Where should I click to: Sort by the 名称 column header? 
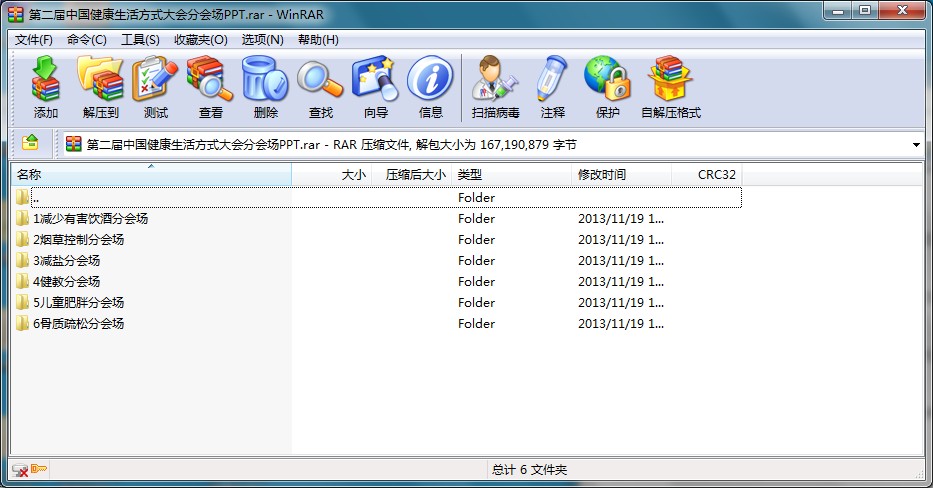pyautogui.click(x=151, y=174)
